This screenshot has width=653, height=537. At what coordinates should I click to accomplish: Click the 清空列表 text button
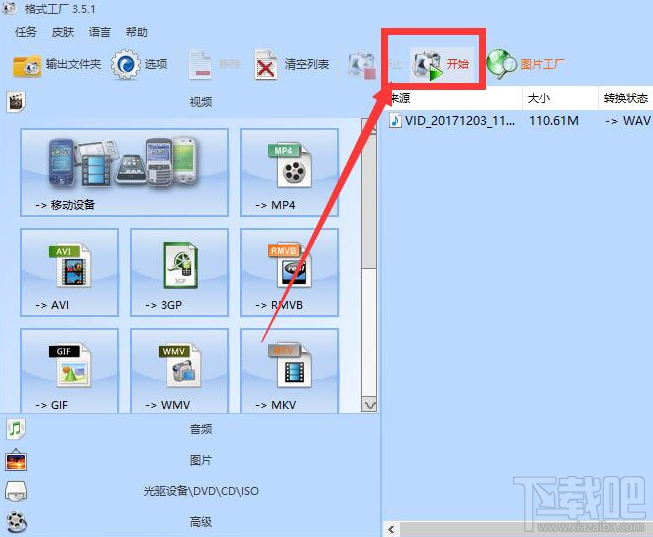pyautogui.click(x=307, y=64)
